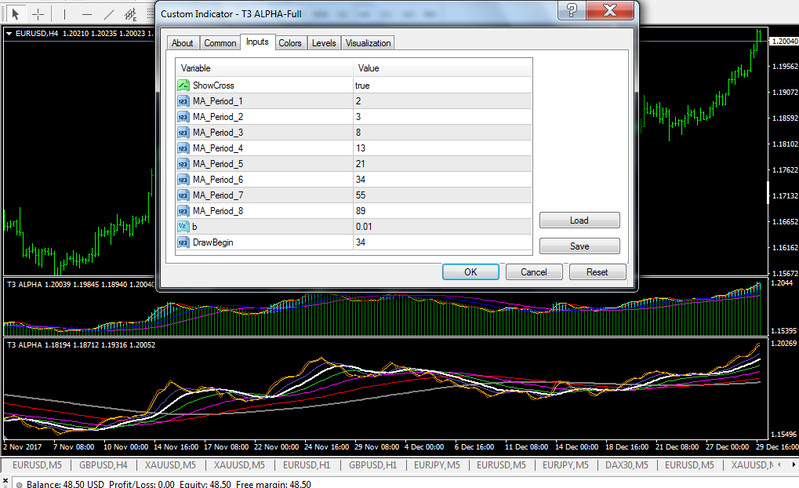The width and height of the screenshot is (799, 488).
Task: Click the Reset button
Action: tap(597, 271)
